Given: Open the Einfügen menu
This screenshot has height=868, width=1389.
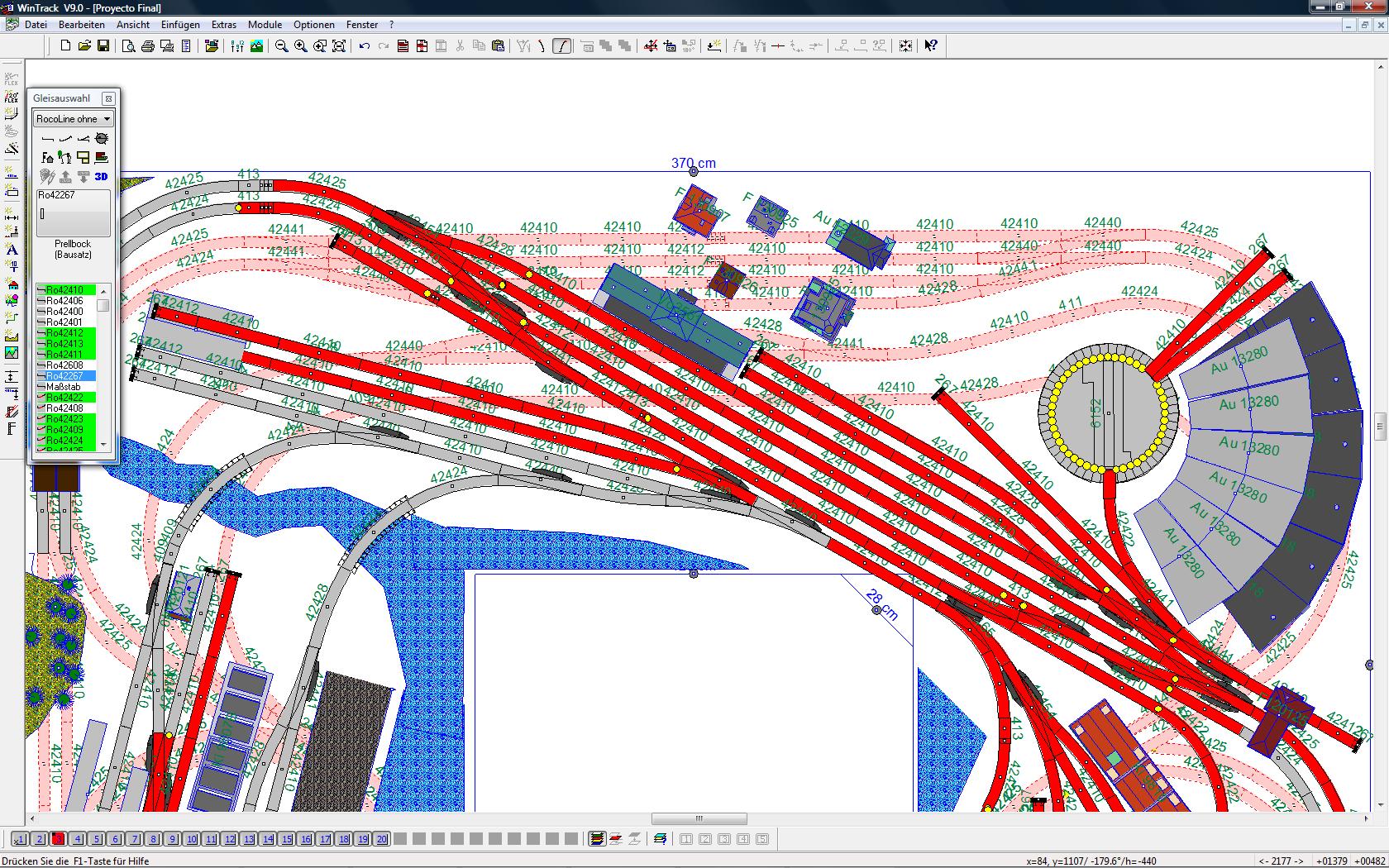Looking at the screenshot, I should (180, 25).
